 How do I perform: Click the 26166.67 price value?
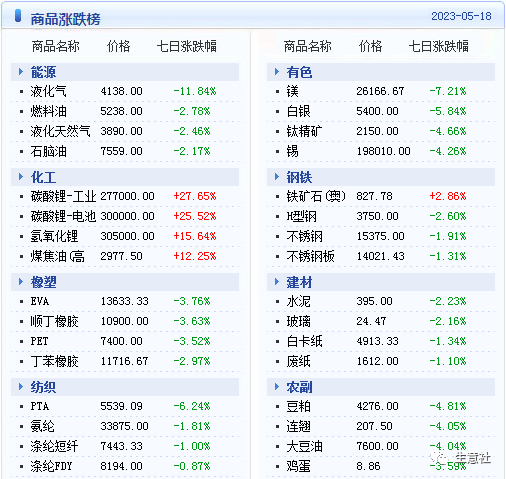[380, 91]
